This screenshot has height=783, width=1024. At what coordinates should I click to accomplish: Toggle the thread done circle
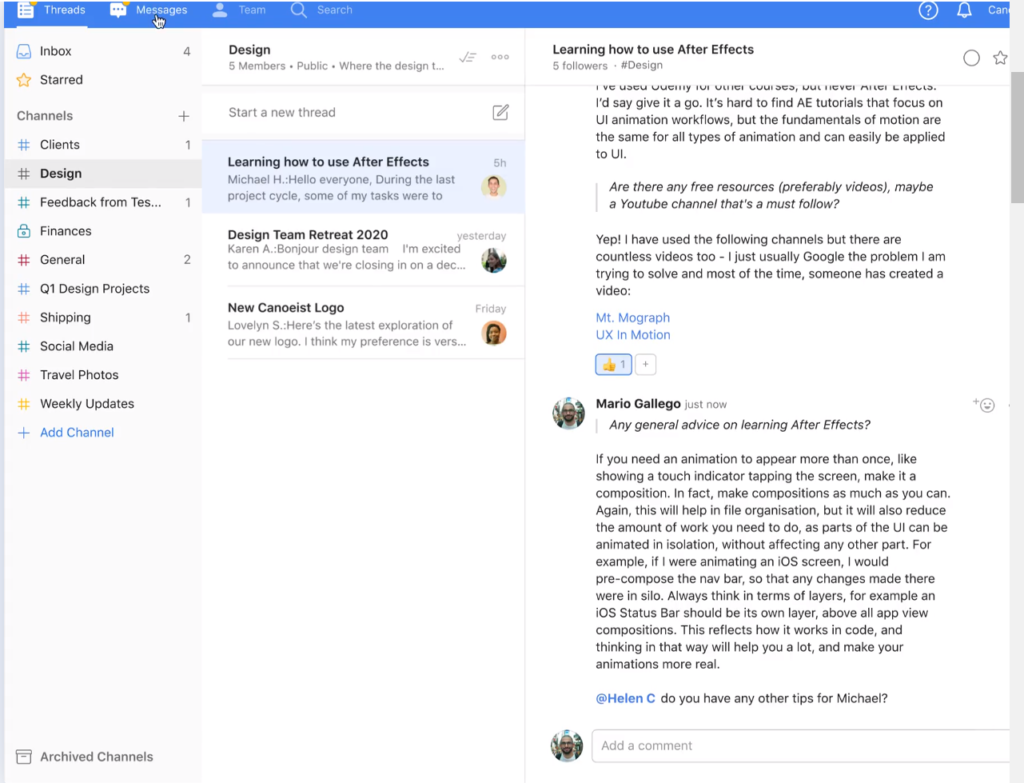pos(971,58)
